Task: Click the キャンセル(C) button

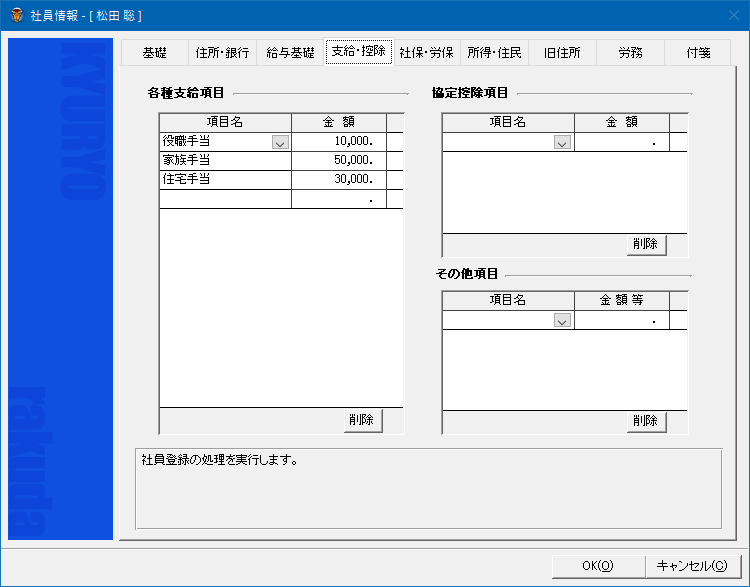Action: (691, 566)
